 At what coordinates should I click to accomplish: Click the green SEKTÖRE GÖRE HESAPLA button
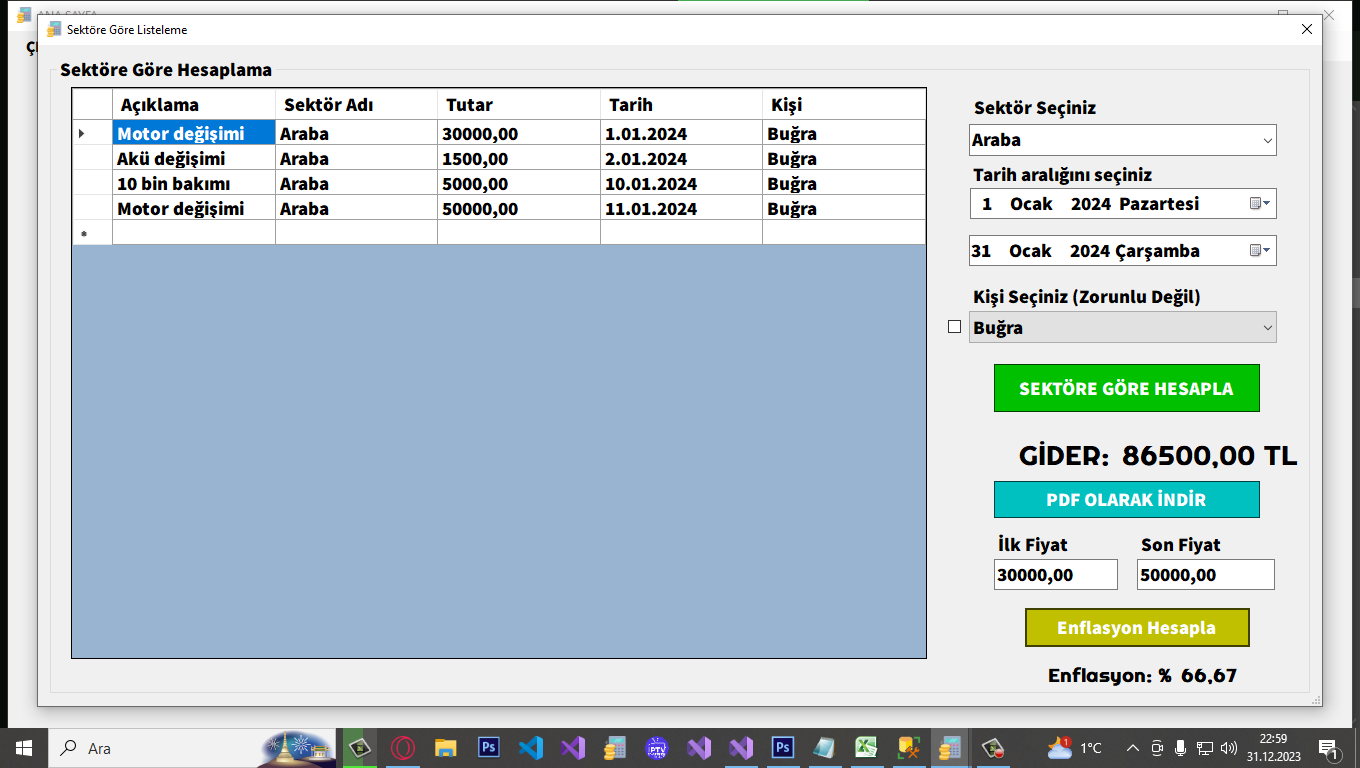(1126, 388)
